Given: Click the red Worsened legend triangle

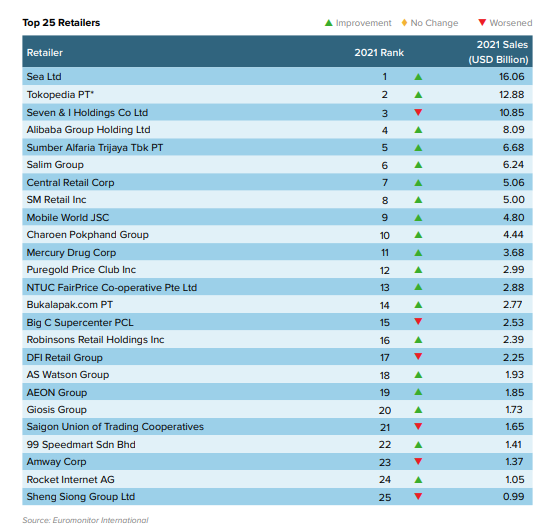Looking at the screenshot, I should (x=482, y=22).
